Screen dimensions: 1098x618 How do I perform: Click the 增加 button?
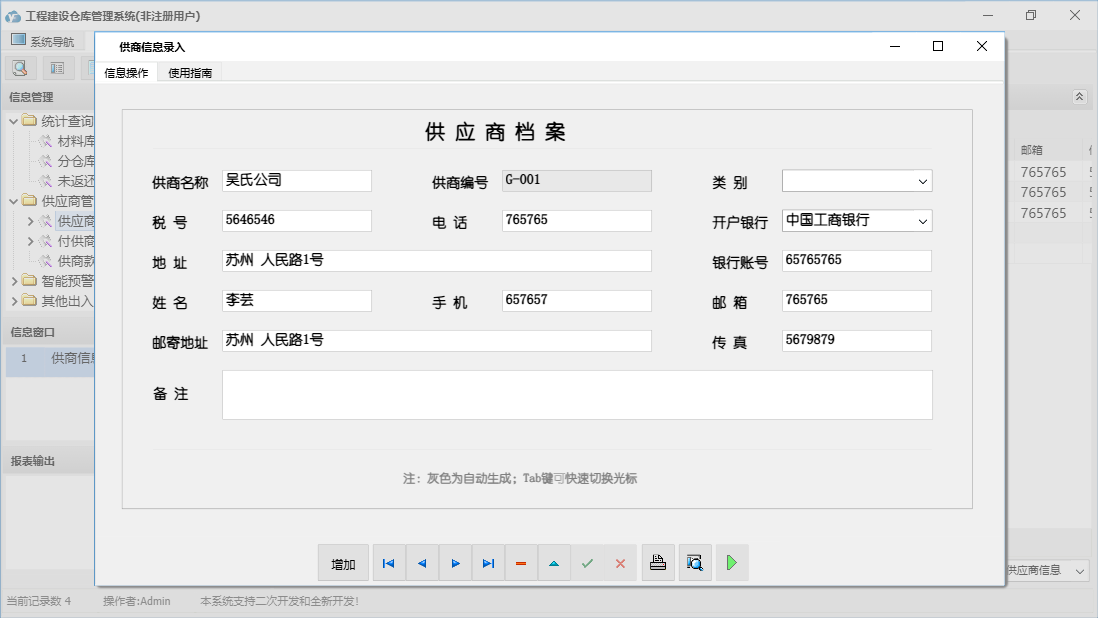click(x=343, y=564)
